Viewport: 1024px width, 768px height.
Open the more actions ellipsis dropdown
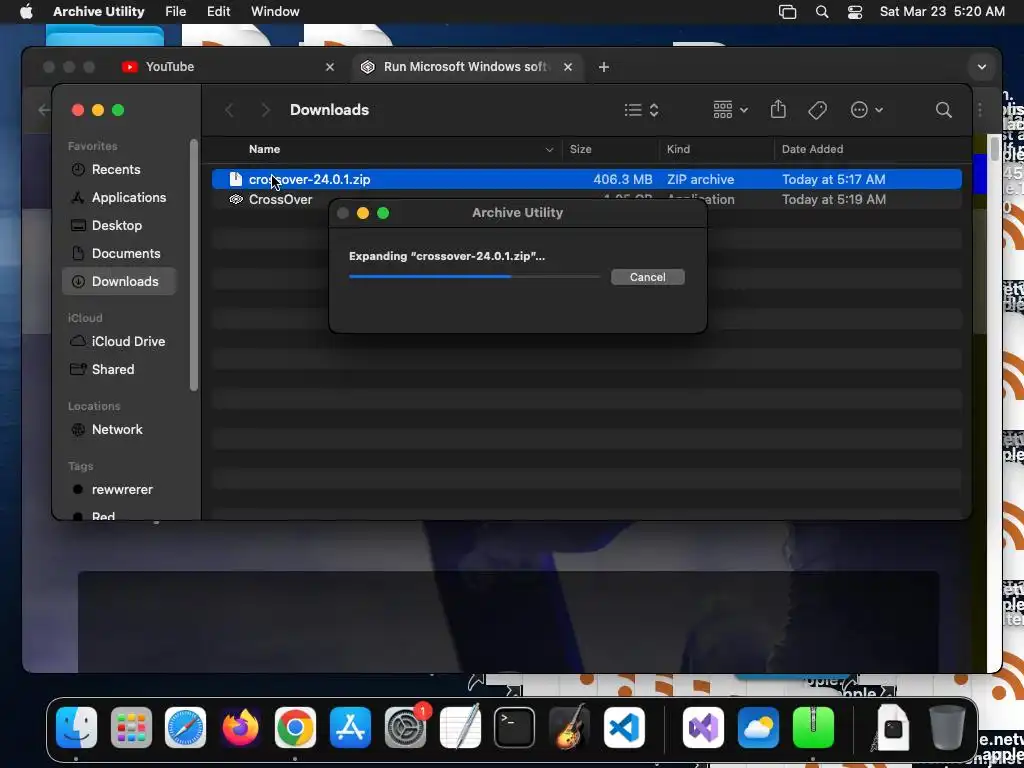coord(867,110)
